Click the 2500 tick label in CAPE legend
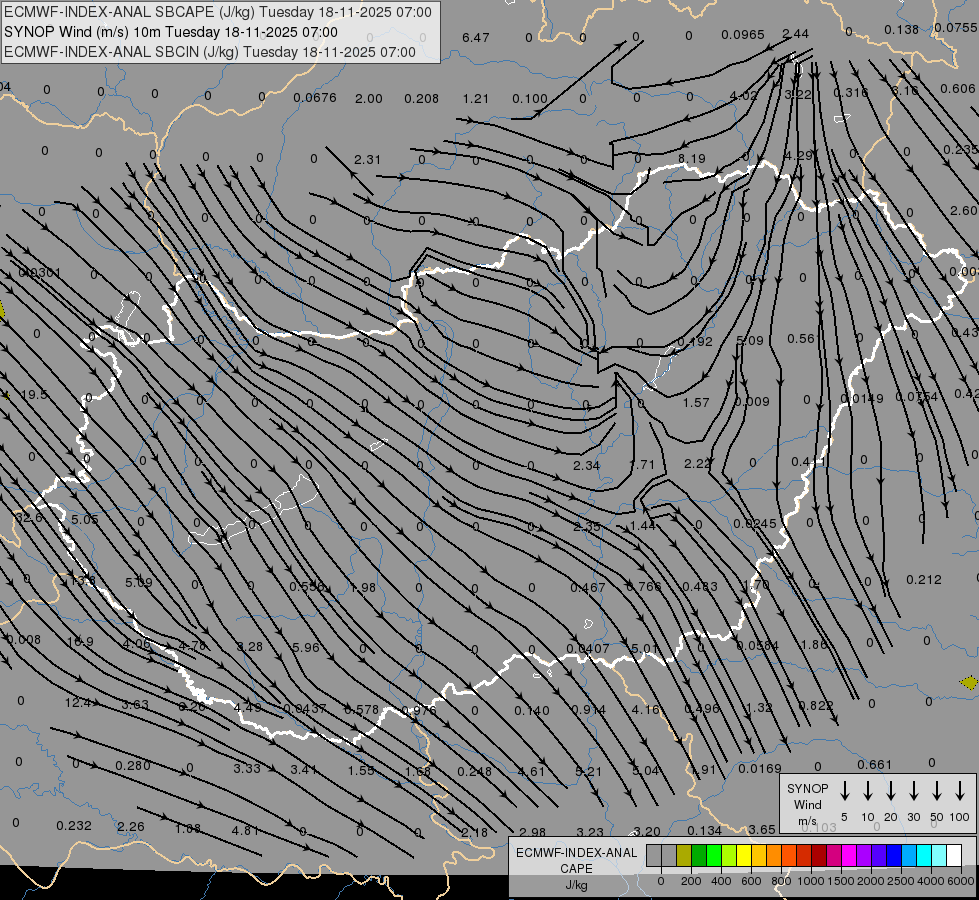979x900 pixels. (x=901, y=881)
